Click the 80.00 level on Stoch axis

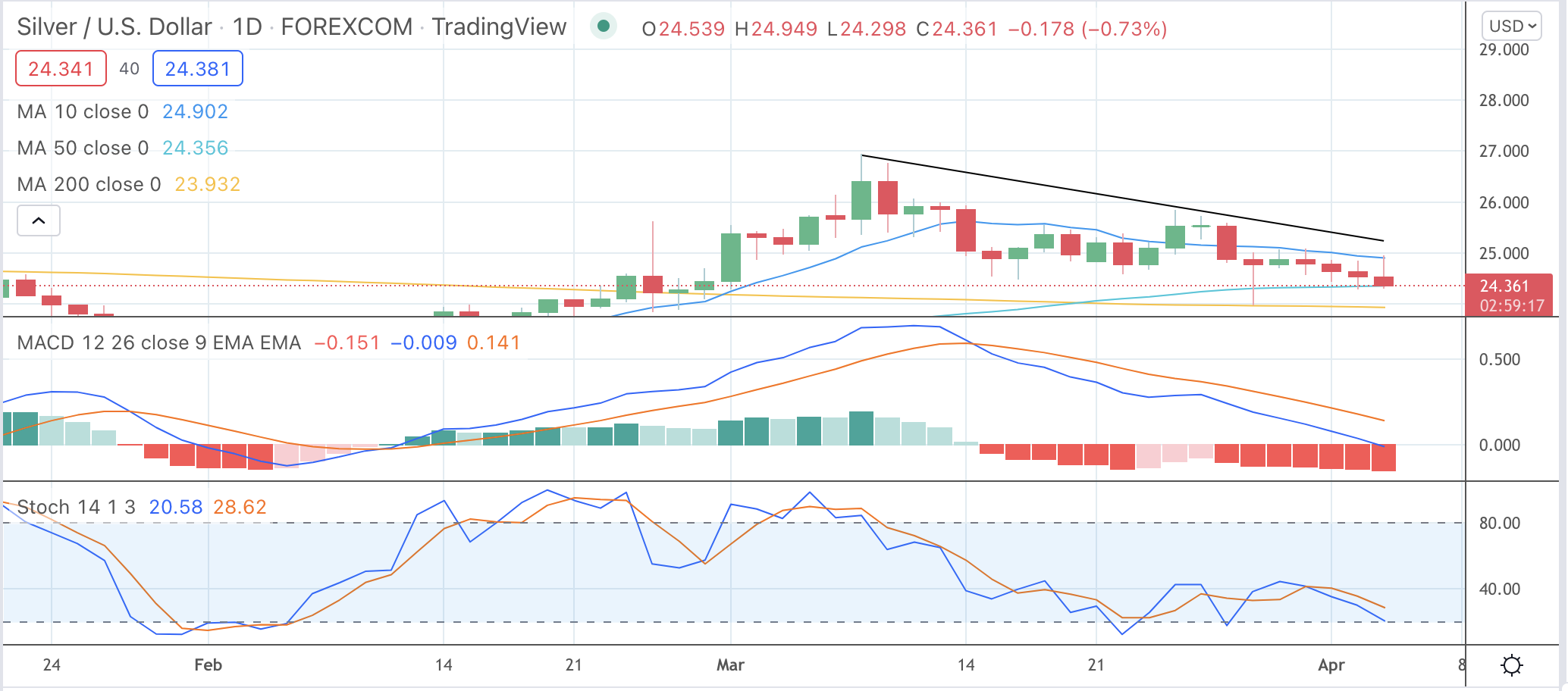[1500, 523]
